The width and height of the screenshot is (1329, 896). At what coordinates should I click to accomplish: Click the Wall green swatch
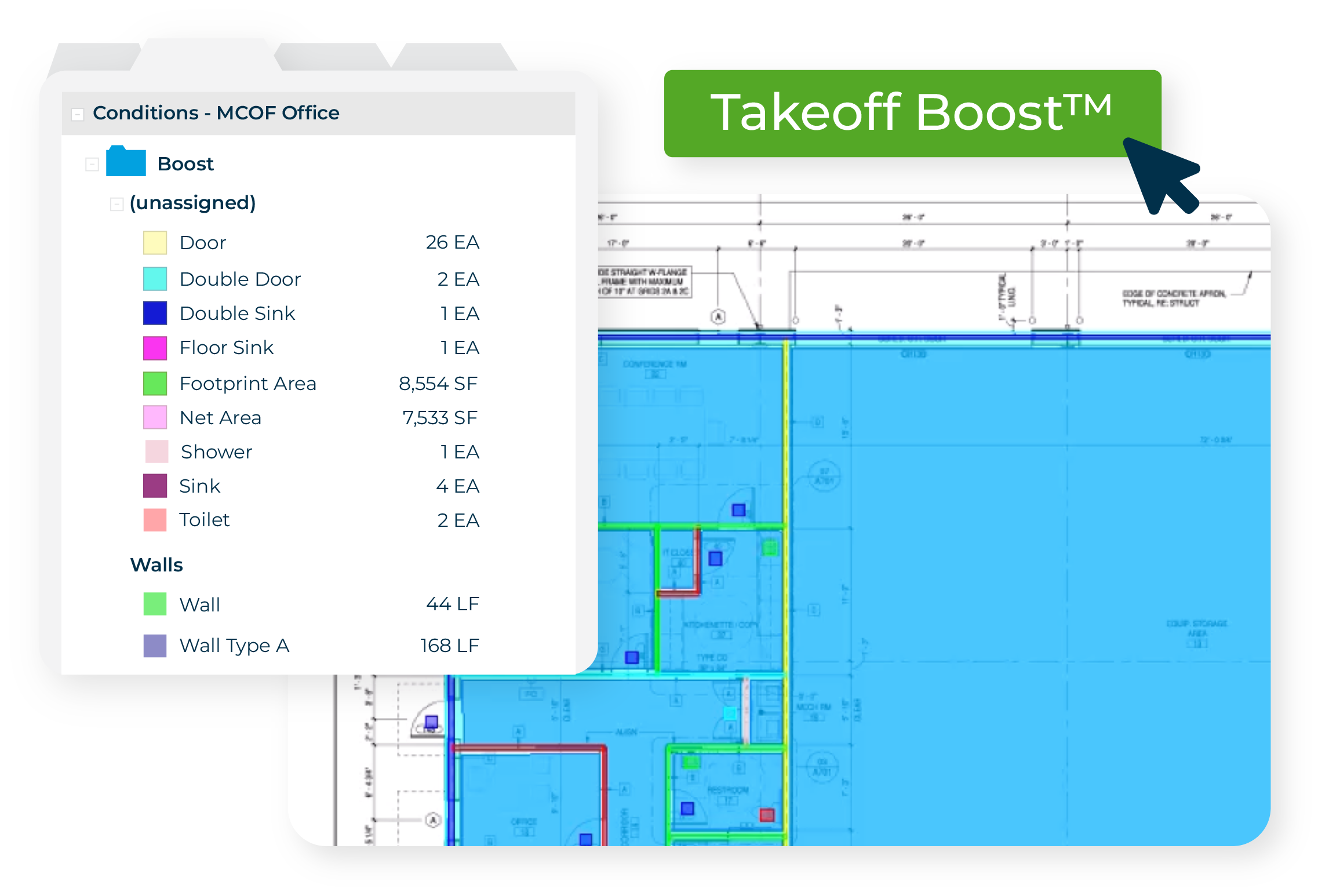[155, 604]
